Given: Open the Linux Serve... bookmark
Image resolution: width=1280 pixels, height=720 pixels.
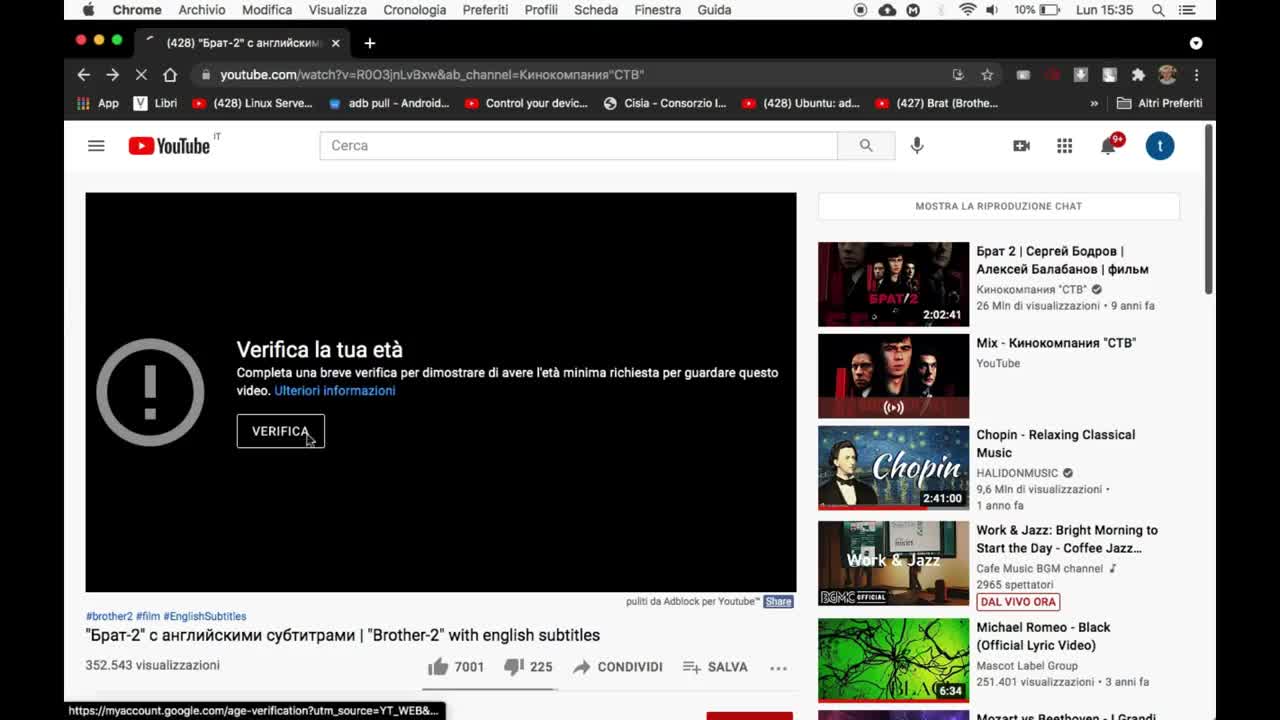Looking at the screenshot, I should click(252, 103).
